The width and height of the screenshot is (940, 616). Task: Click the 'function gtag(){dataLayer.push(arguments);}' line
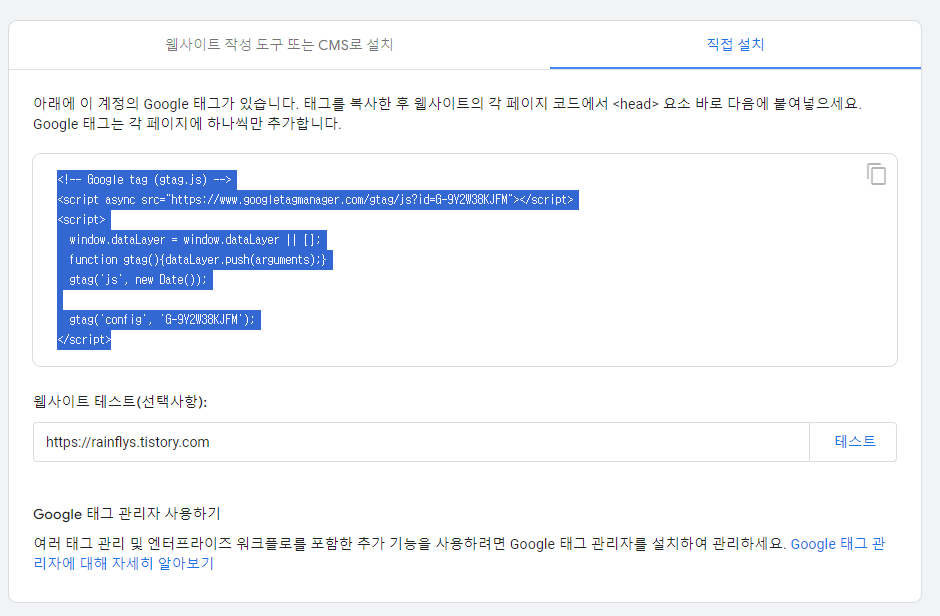pyautogui.click(x=197, y=259)
